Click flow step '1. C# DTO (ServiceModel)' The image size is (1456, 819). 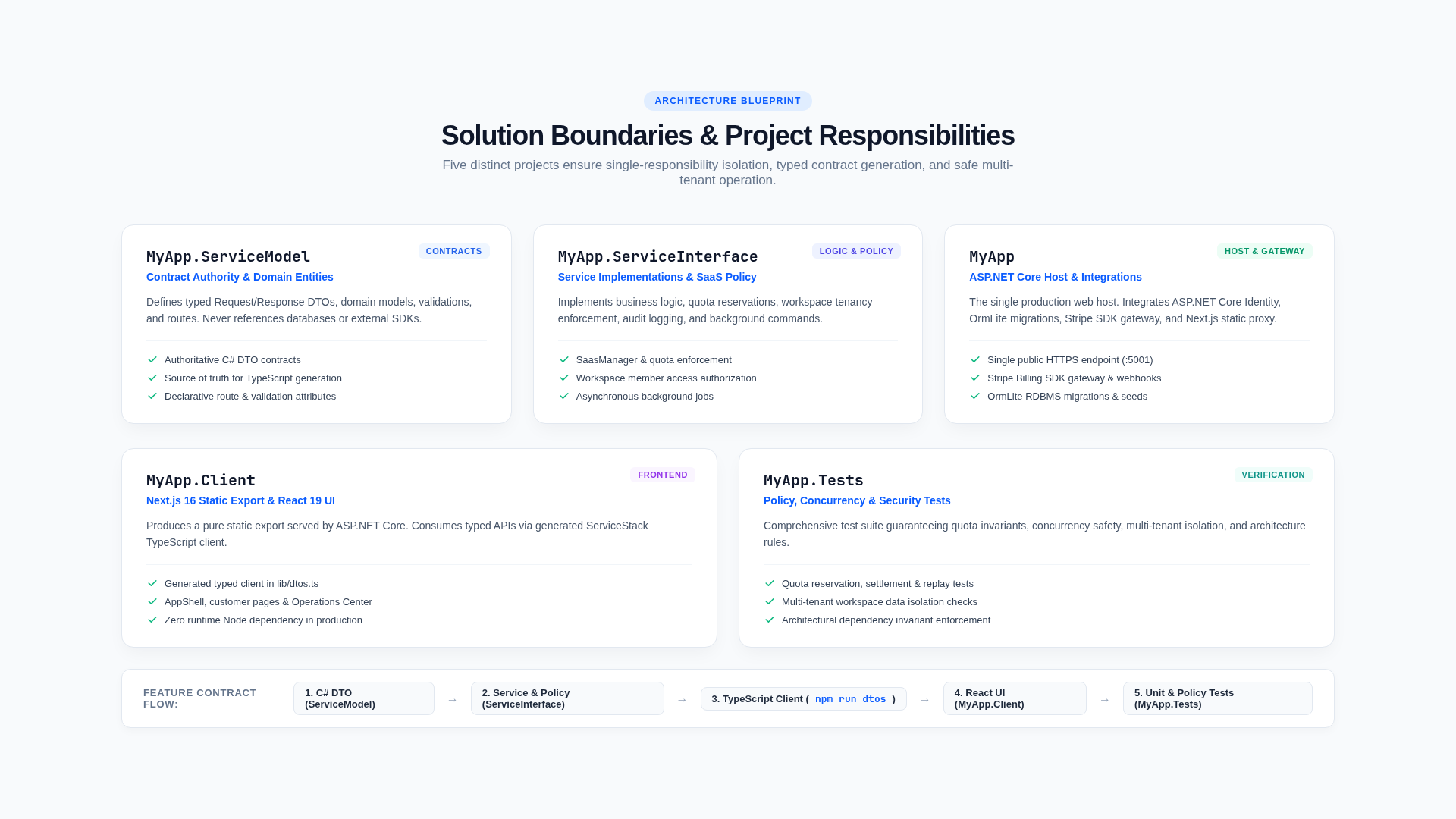click(x=364, y=698)
